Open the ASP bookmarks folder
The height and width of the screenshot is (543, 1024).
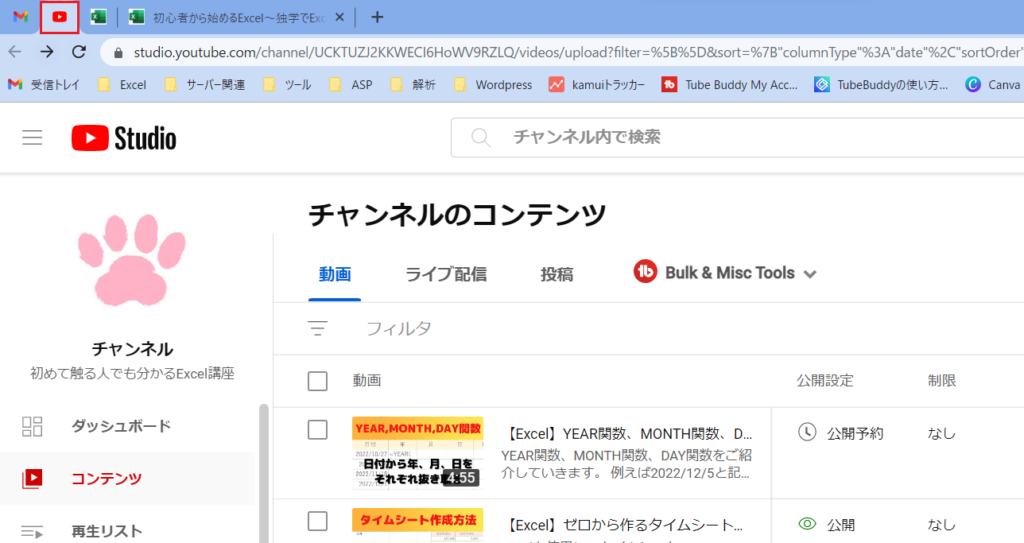pos(350,84)
